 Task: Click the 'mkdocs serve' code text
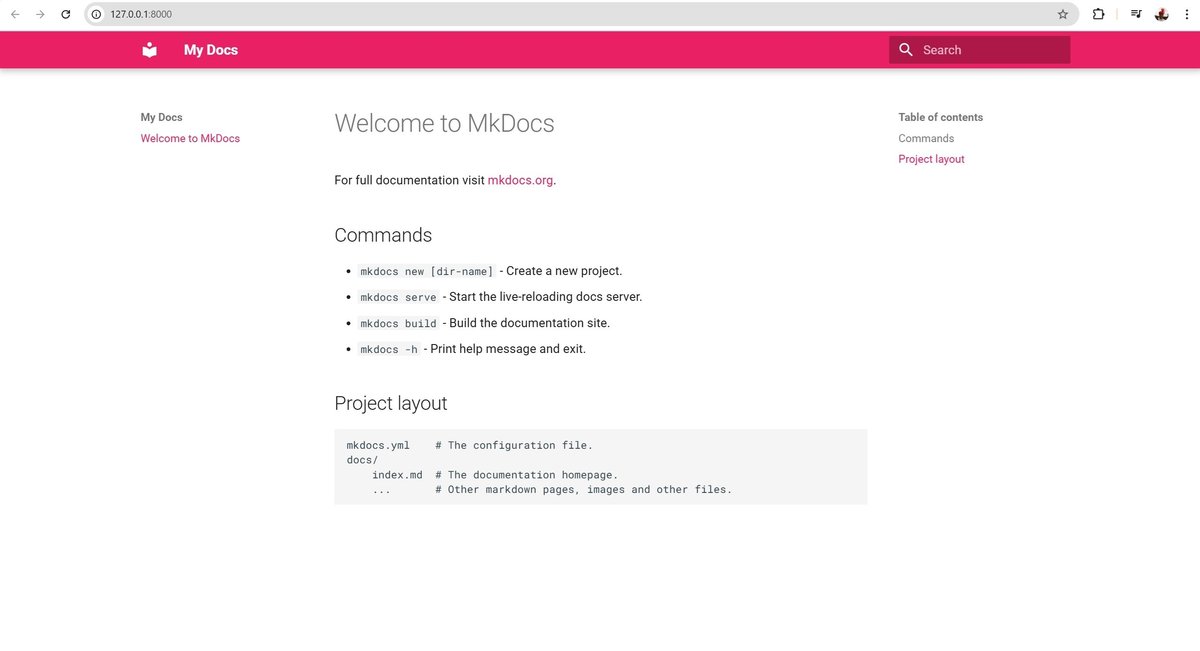tap(398, 297)
